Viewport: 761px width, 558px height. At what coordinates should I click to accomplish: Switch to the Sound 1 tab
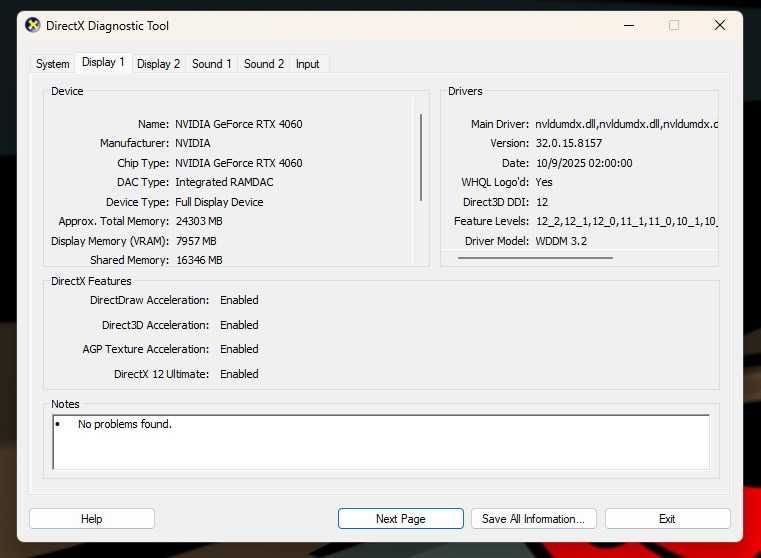coord(212,64)
